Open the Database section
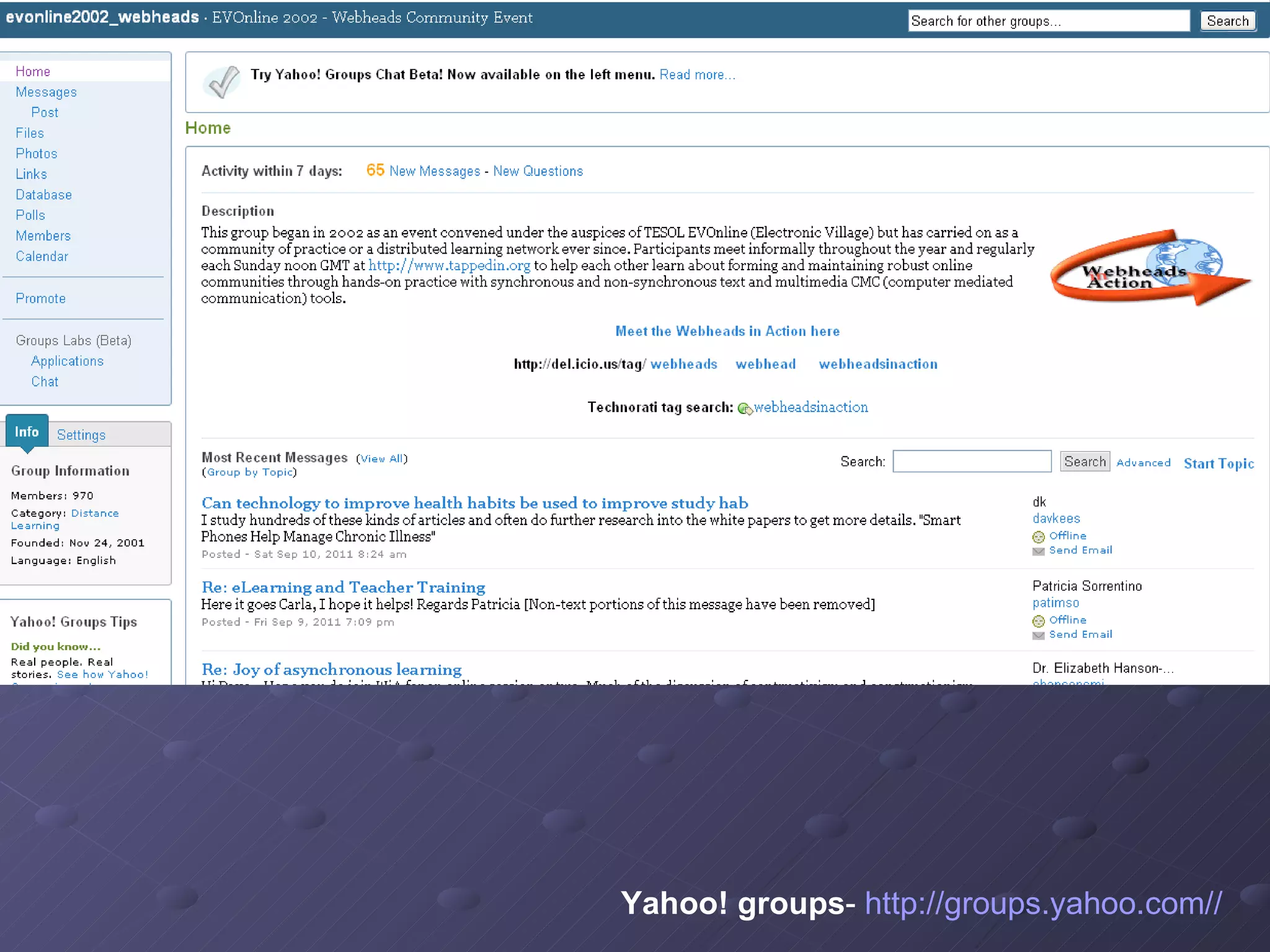1270x952 pixels. [x=44, y=195]
